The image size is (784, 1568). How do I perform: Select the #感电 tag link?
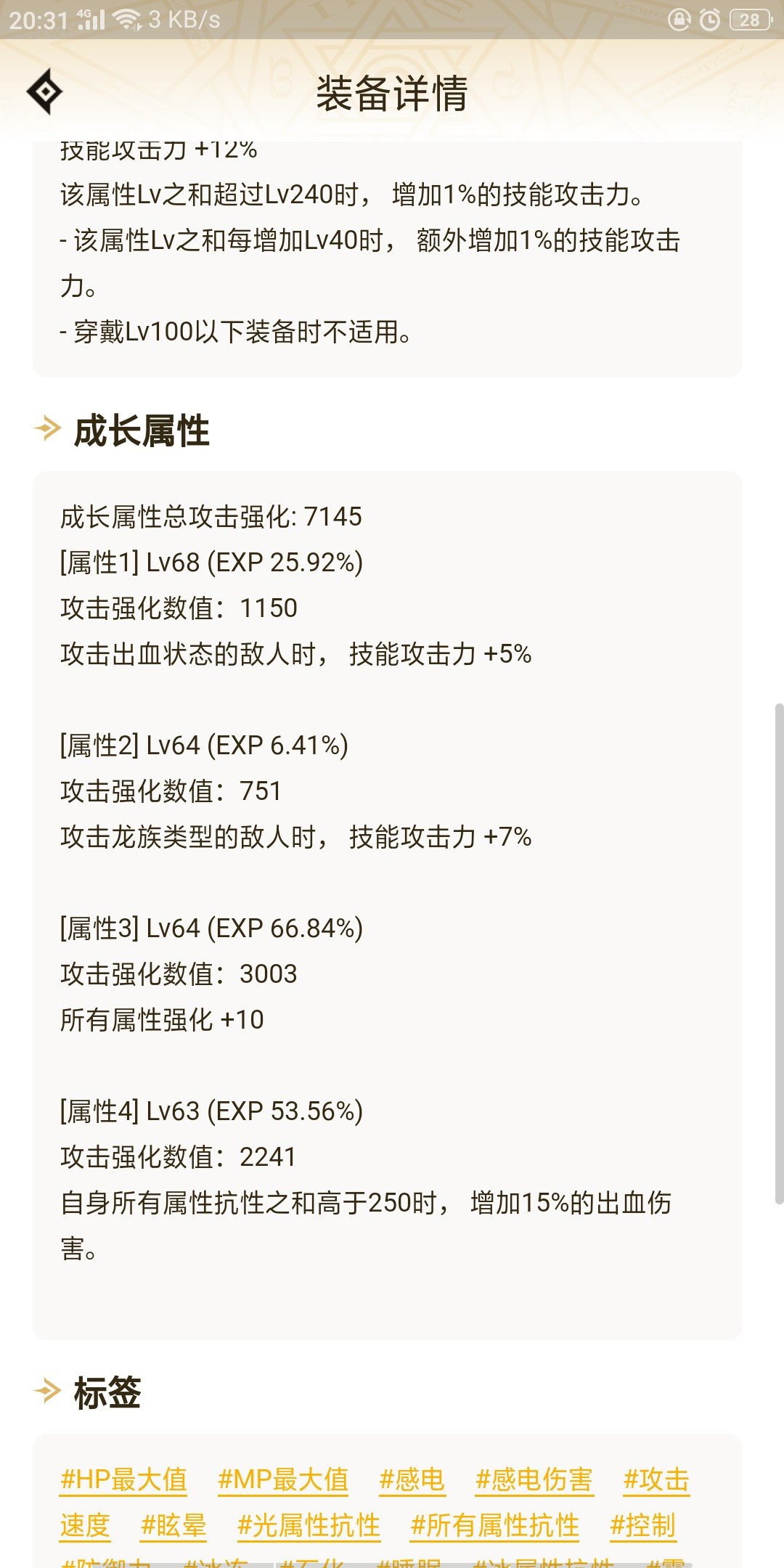(x=412, y=1479)
